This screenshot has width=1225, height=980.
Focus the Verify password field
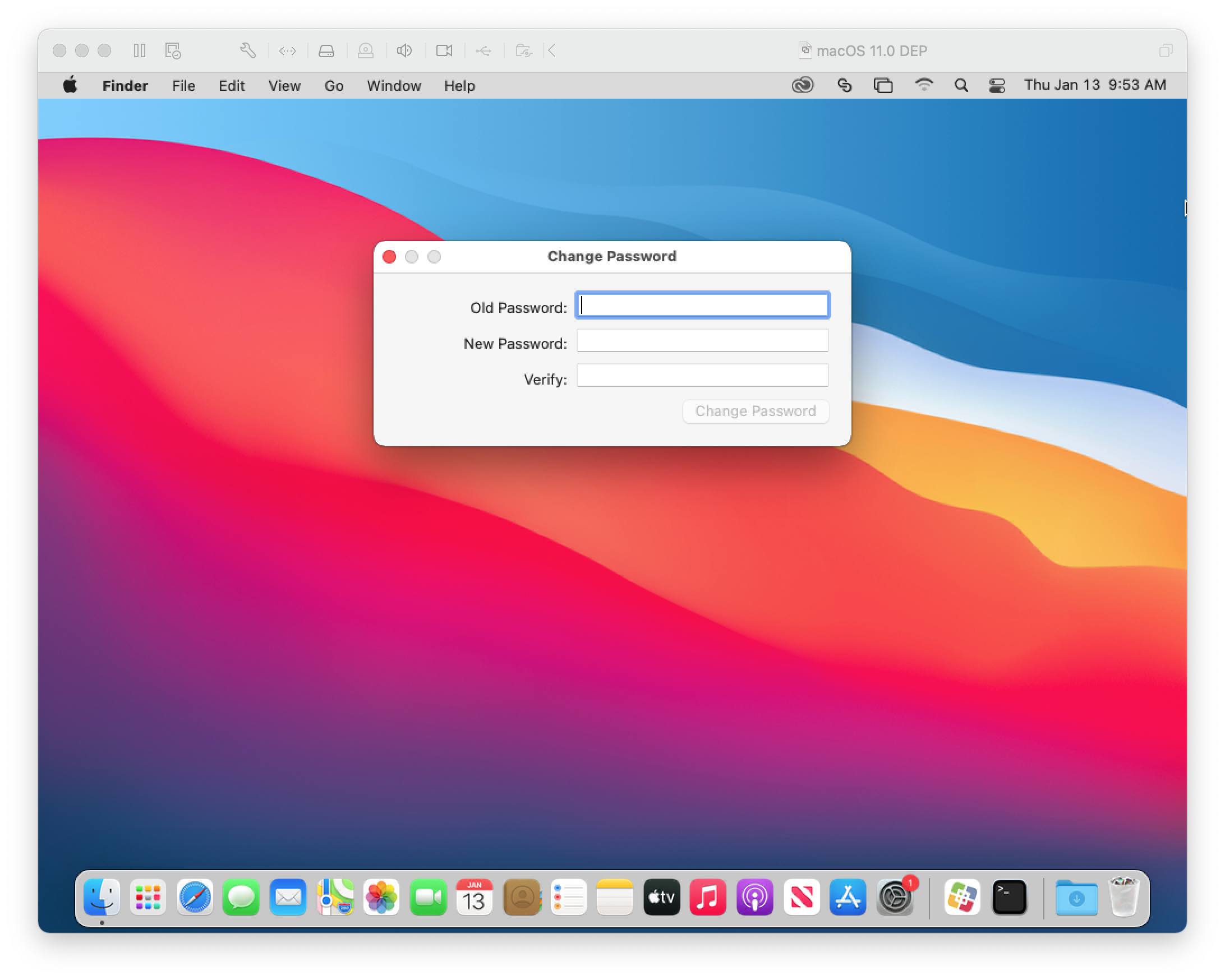pyautogui.click(x=702, y=376)
